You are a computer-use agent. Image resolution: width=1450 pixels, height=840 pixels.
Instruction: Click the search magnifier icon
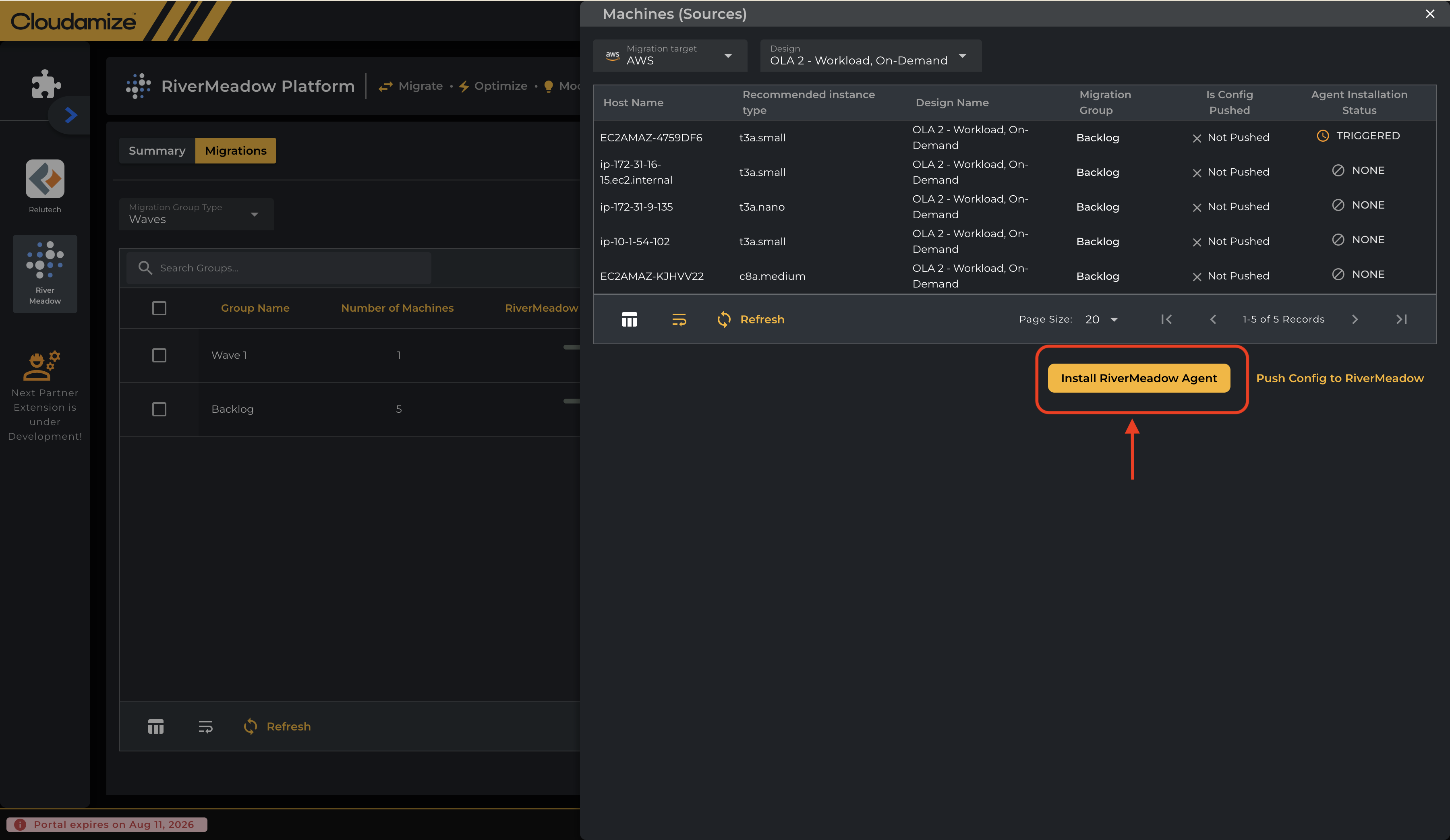pyautogui.click(x=145, y=268)
